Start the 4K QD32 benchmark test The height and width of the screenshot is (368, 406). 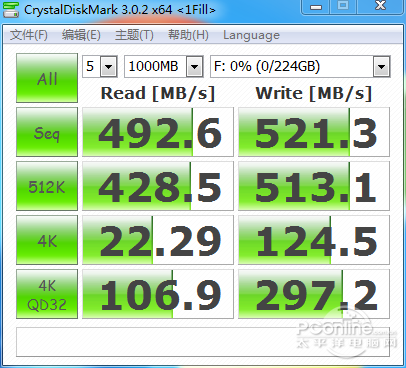click(47, 294)
